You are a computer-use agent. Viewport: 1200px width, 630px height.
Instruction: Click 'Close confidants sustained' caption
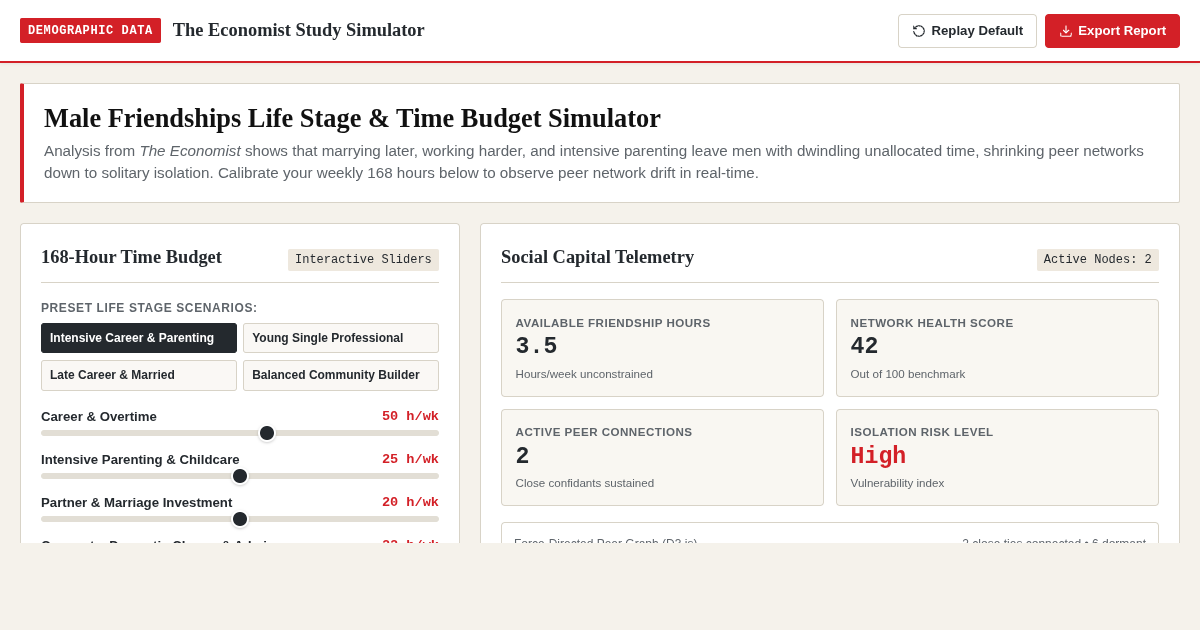(585, 483)
